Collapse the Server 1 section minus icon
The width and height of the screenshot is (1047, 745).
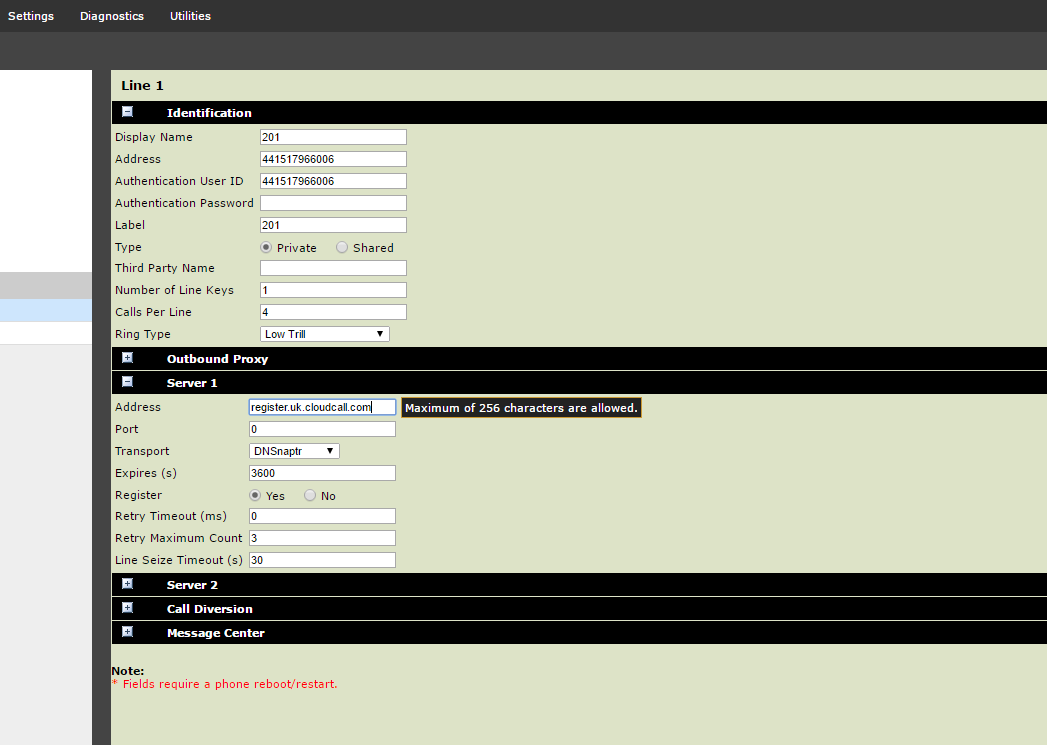click(x=128, y=382)
